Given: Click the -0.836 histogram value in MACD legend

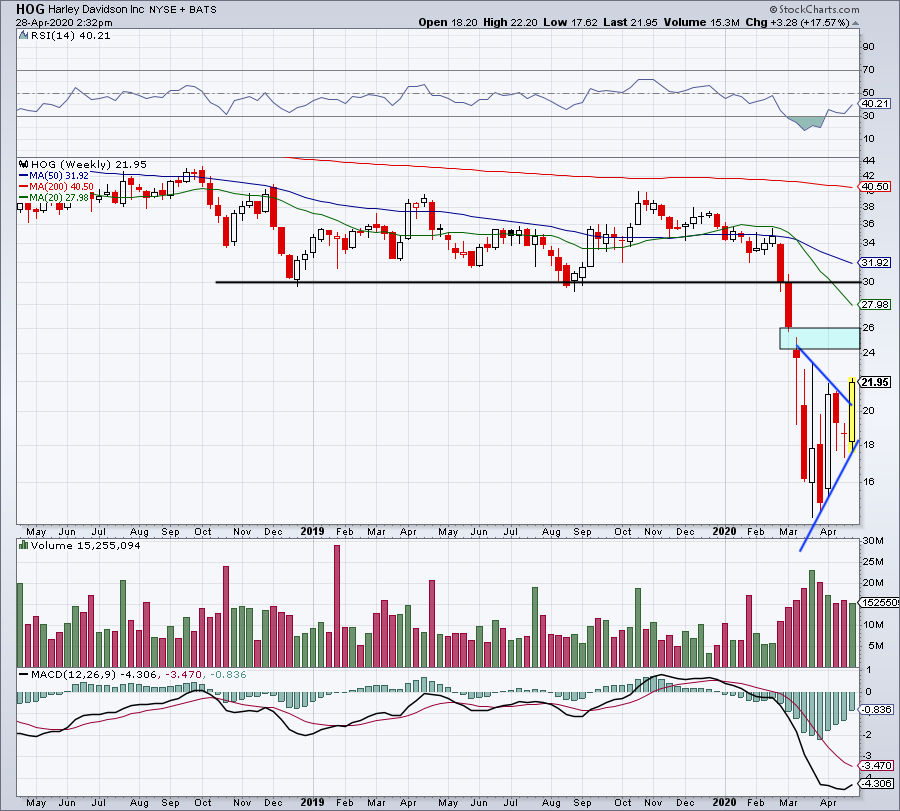Looking at the screenshot, I should [x=228, y=674].
